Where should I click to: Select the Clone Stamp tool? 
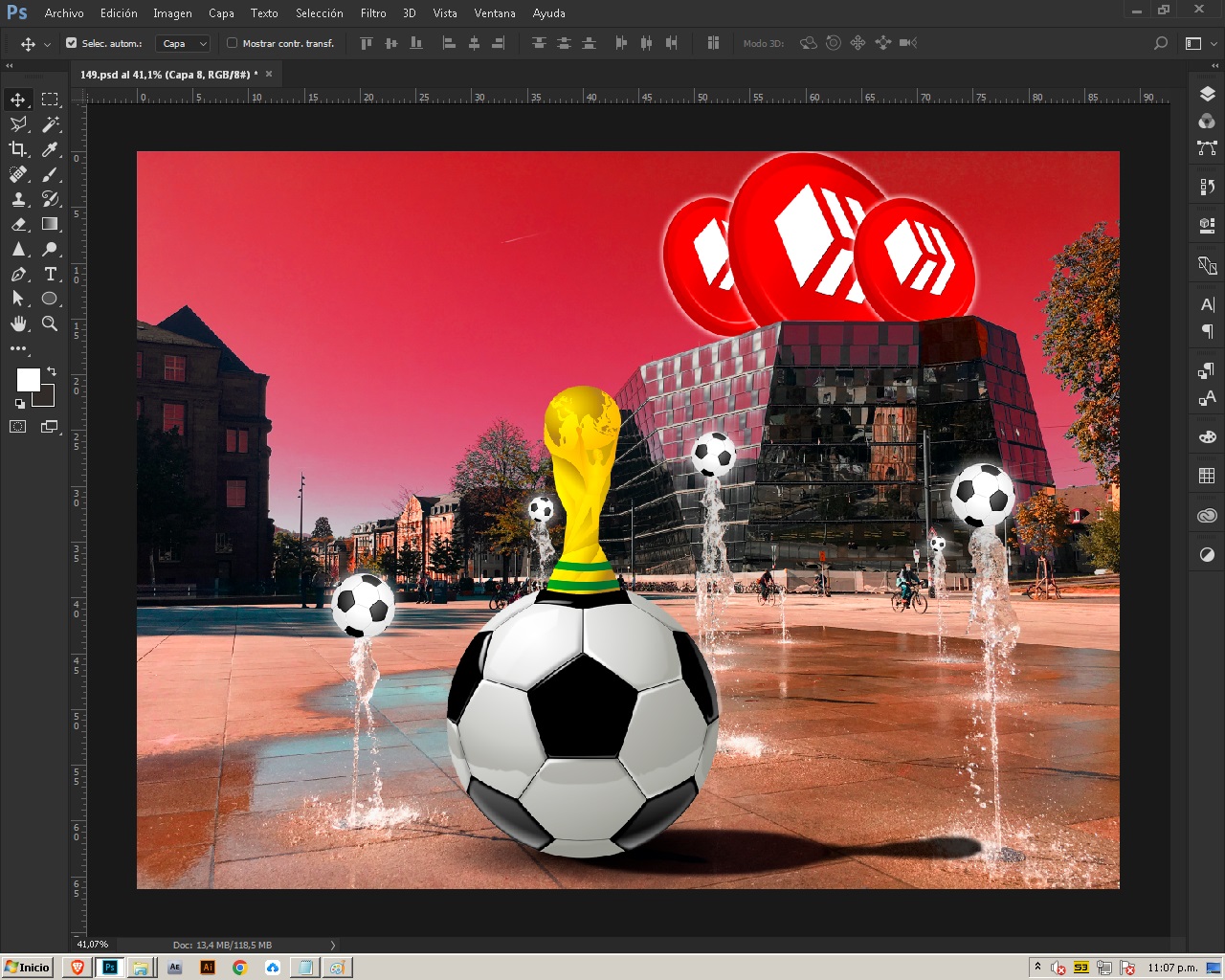pos(18,199)
